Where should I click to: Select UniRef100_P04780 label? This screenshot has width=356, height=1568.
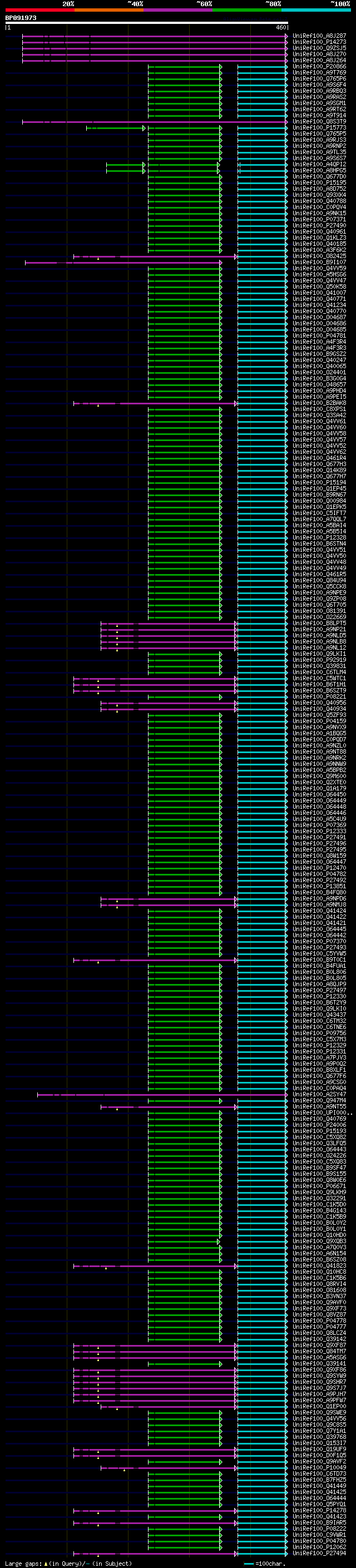(x=319, y=1541)
